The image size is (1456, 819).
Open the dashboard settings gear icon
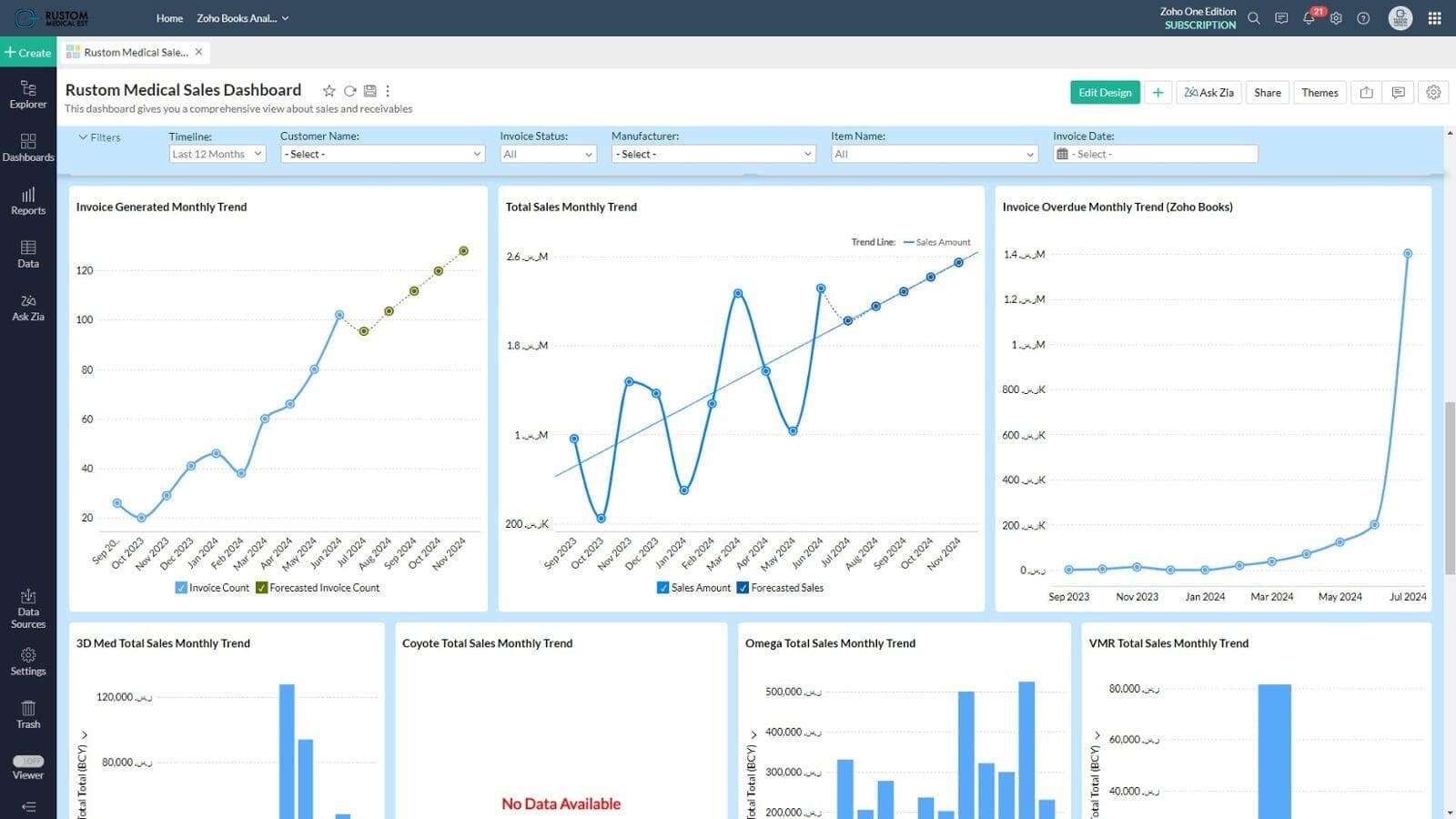(1433, 93)
